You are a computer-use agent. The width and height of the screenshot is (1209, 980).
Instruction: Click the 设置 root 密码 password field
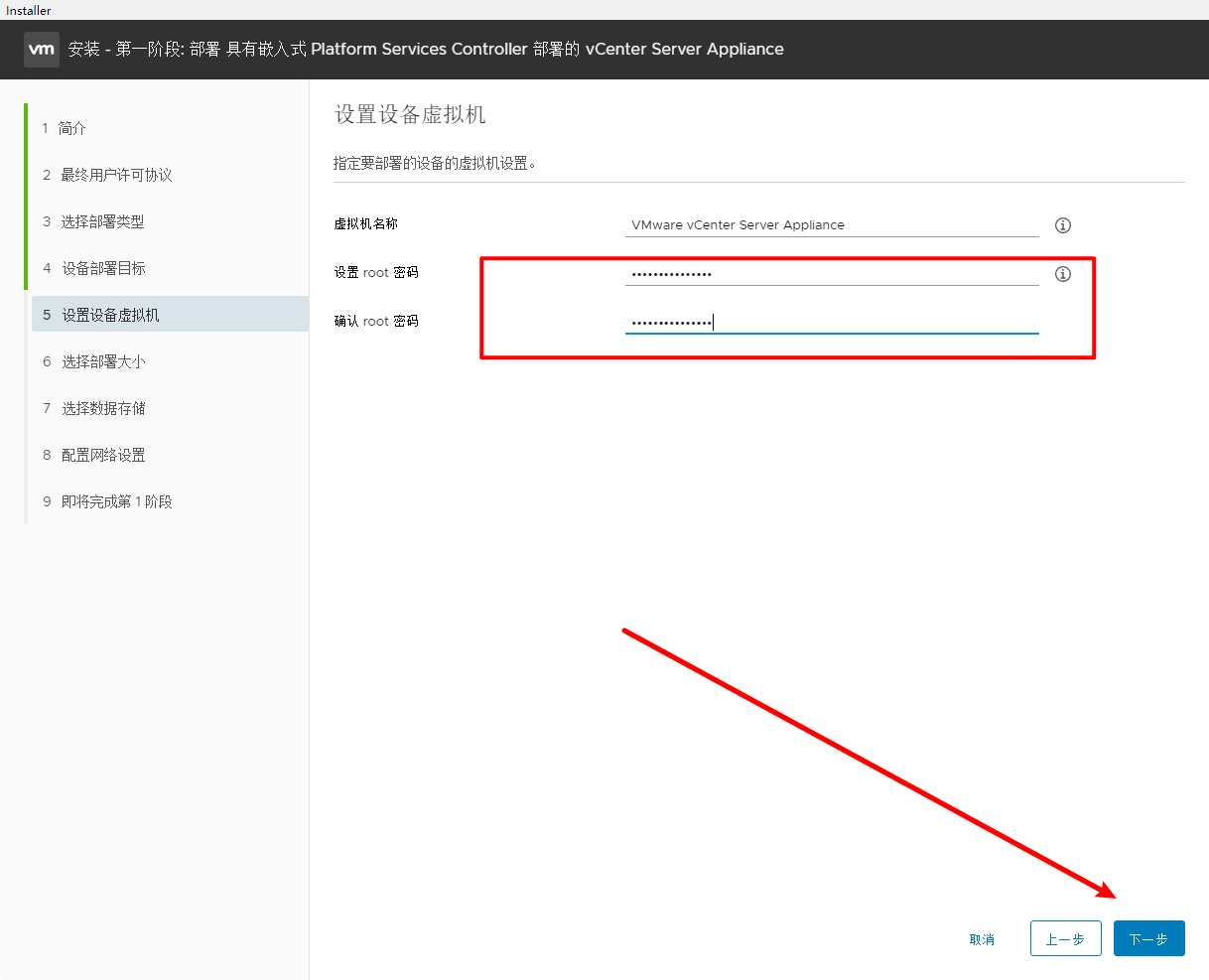tap(831, 274)
